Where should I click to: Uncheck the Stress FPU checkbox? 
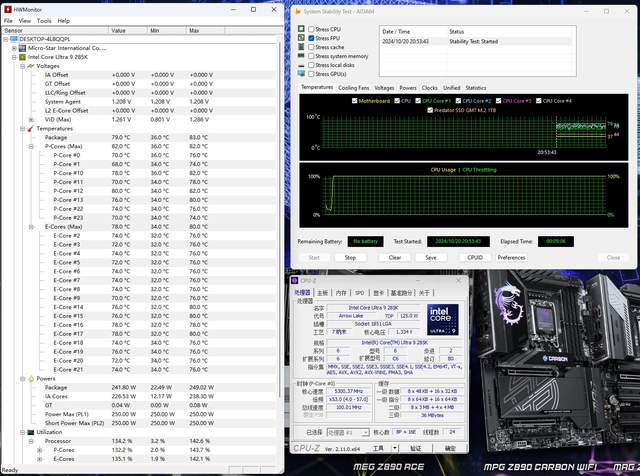[311, 38]
